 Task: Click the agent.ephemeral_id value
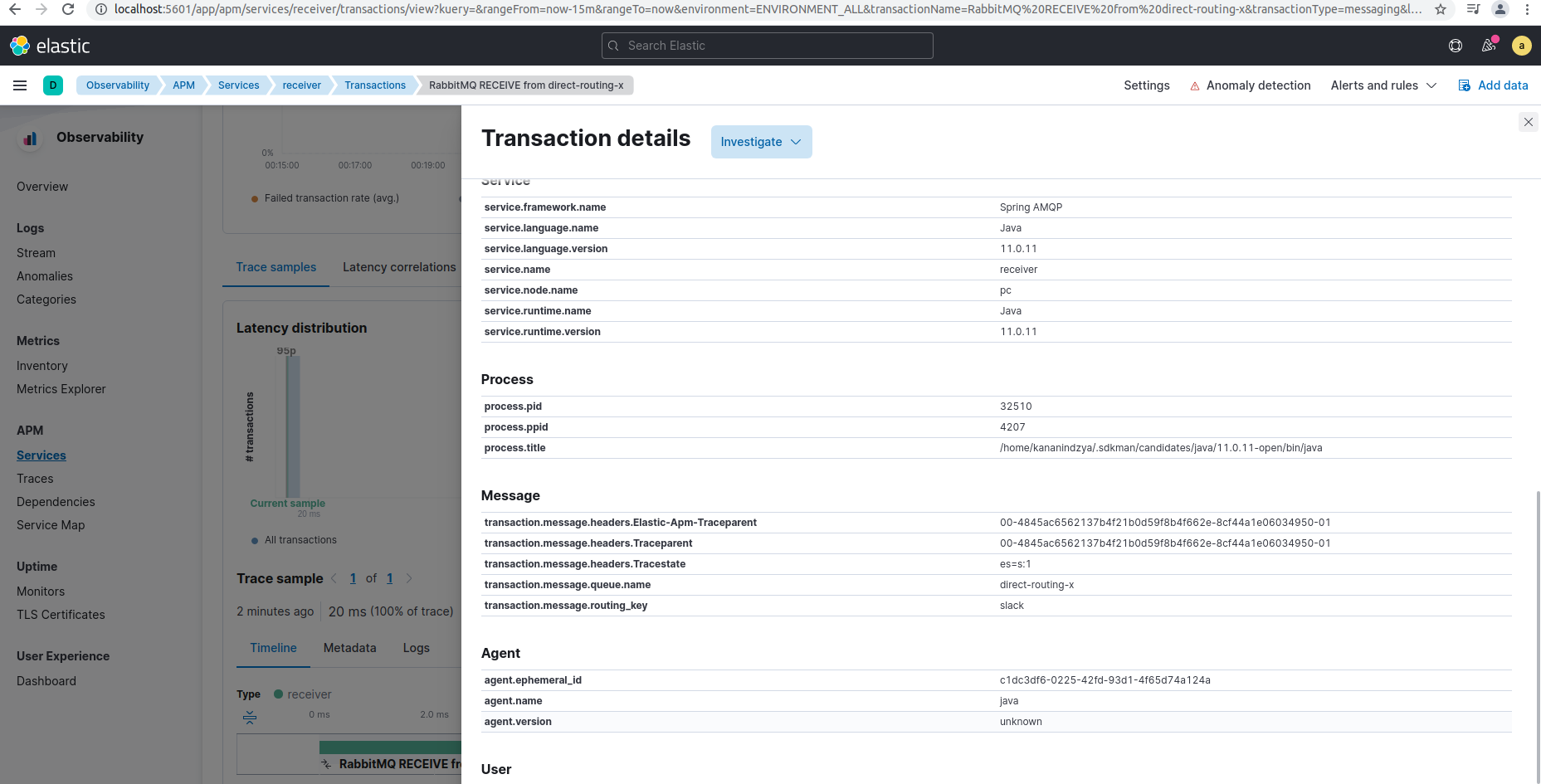click(1105, 680)
